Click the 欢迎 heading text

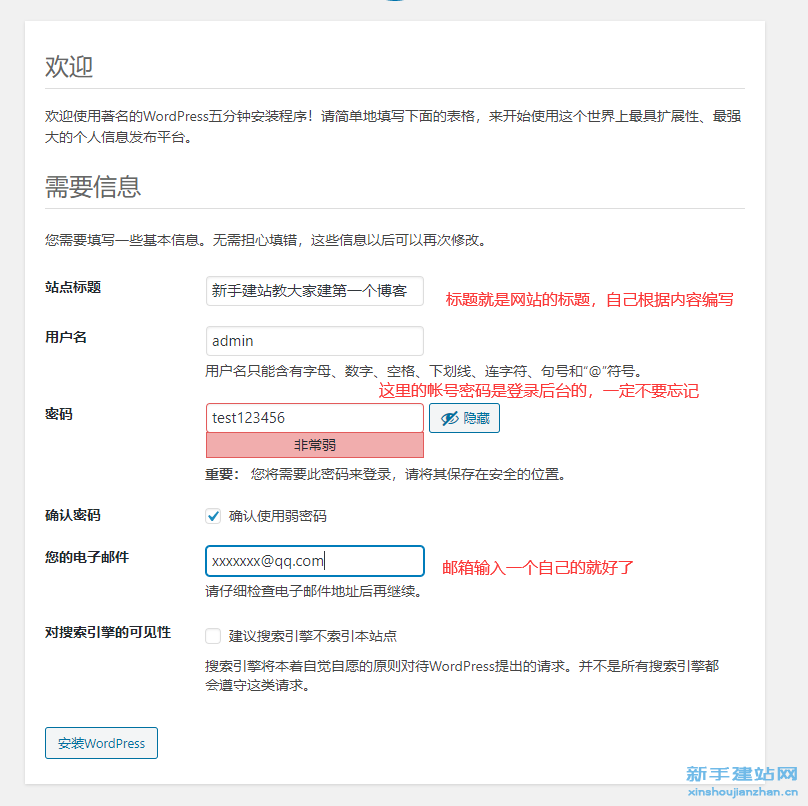[x=69, y=67]
